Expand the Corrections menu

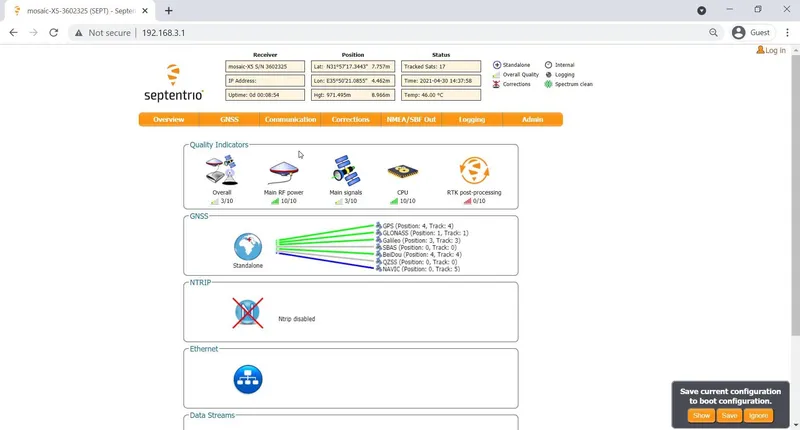(x=350, y=120)
